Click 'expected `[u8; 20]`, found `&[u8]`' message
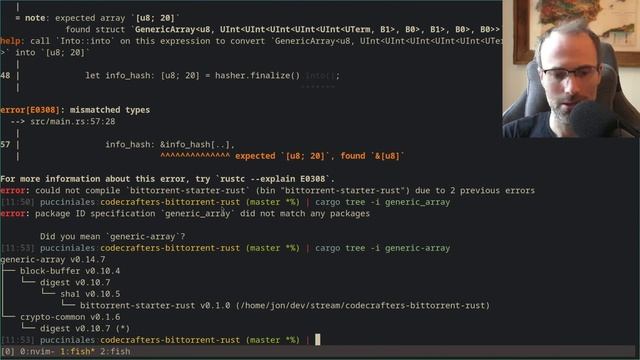The width and height of the screenshot is (640, 360). [x=319, y=156]
